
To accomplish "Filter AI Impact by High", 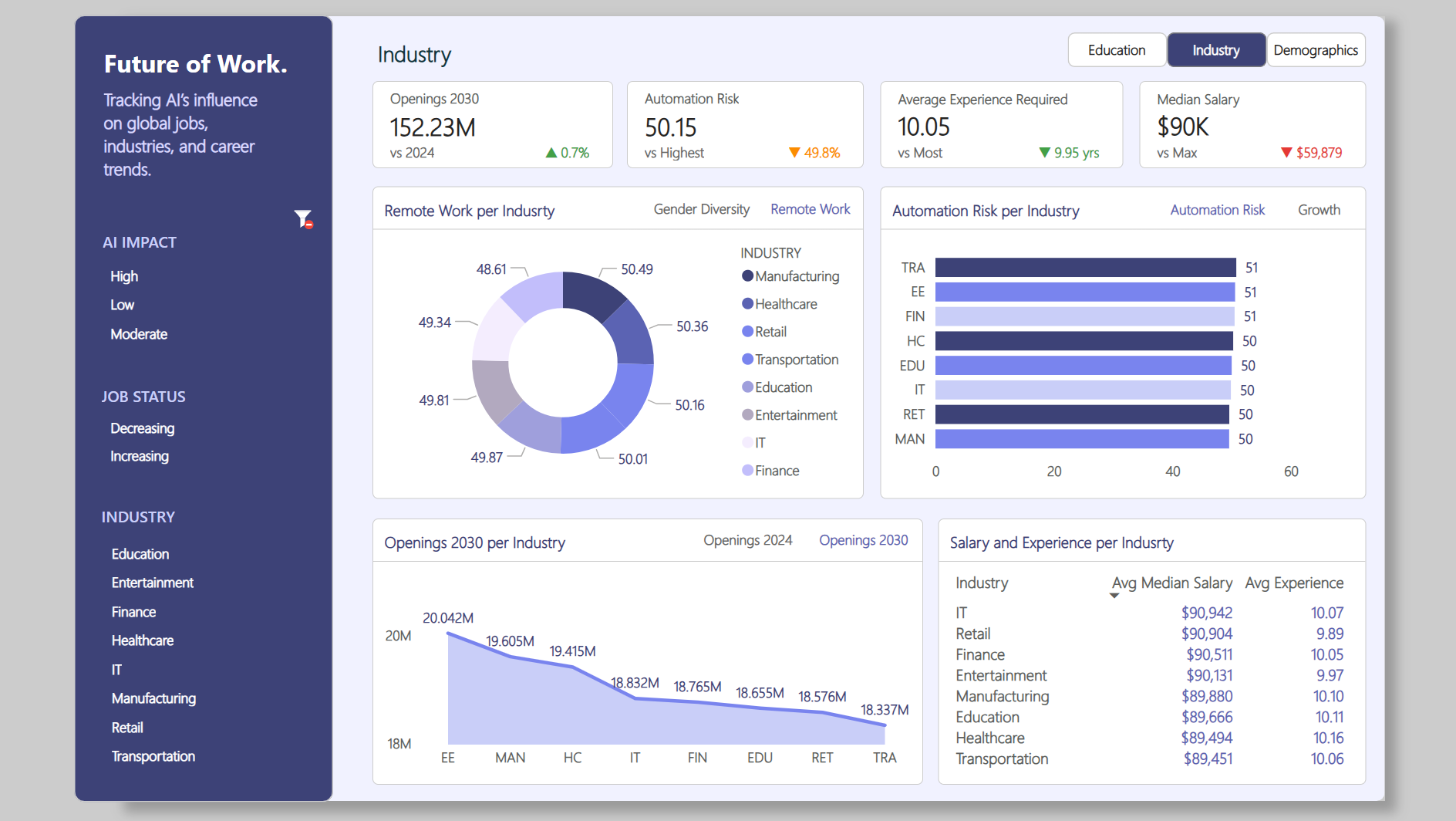I will (124, 276).
